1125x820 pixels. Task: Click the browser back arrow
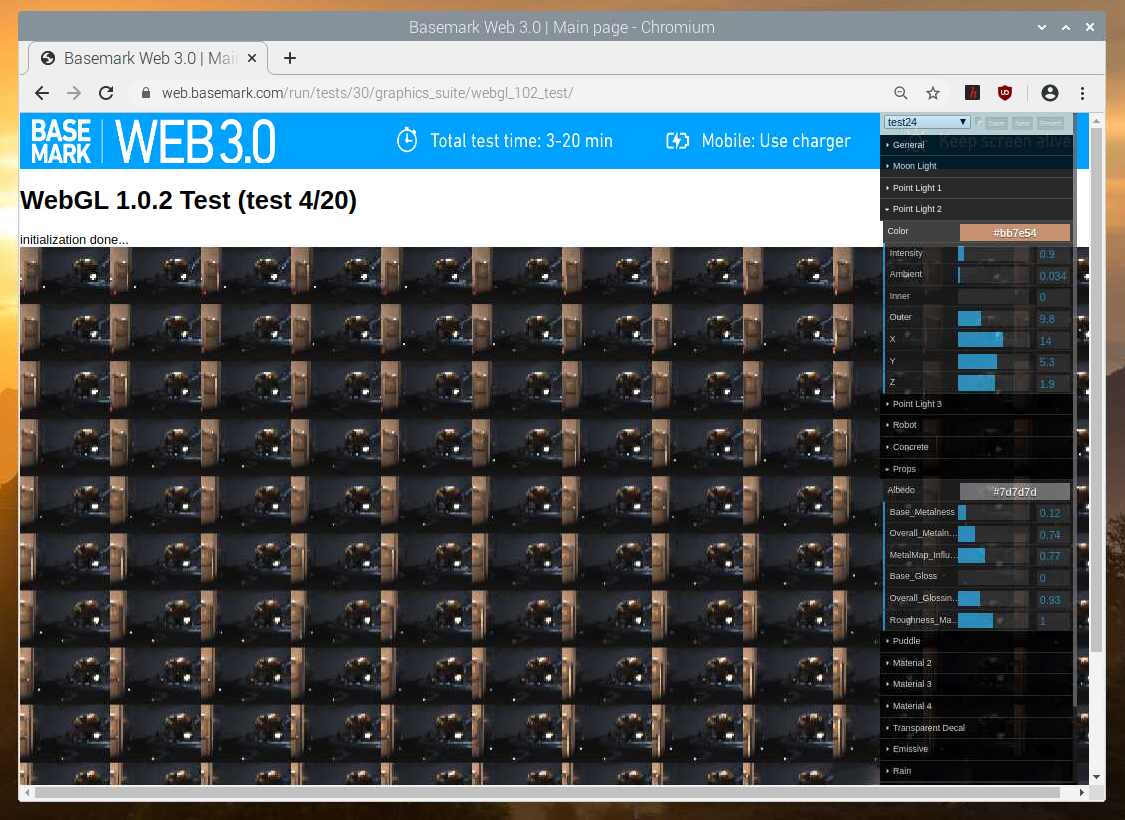(41, 93)
